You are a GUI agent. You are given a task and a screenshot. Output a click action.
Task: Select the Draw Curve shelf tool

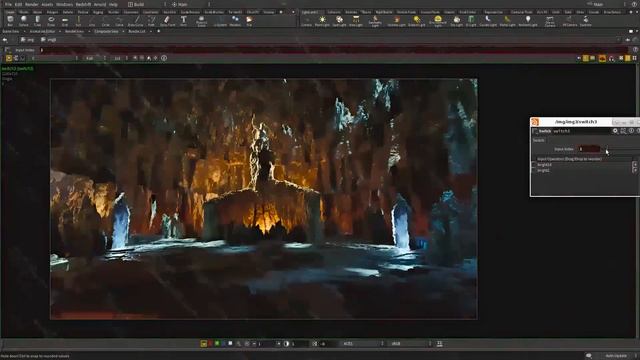coord(136,20)
